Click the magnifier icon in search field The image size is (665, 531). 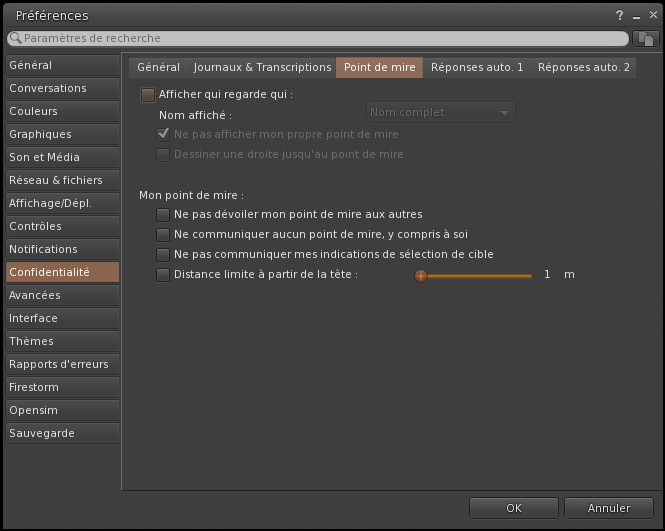(15, 38)
